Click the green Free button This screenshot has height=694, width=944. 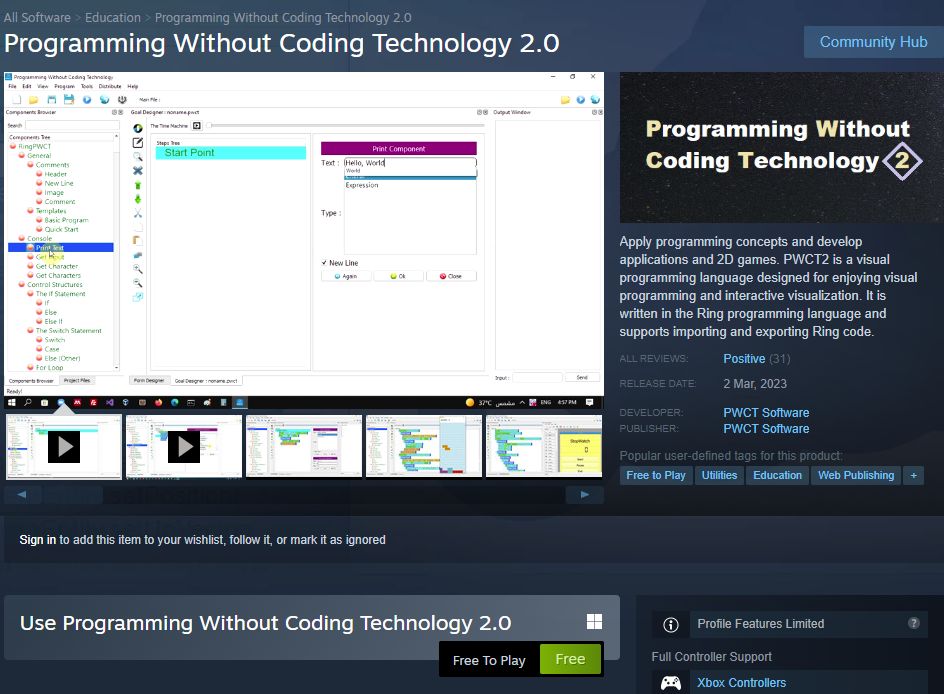(570, 659)
